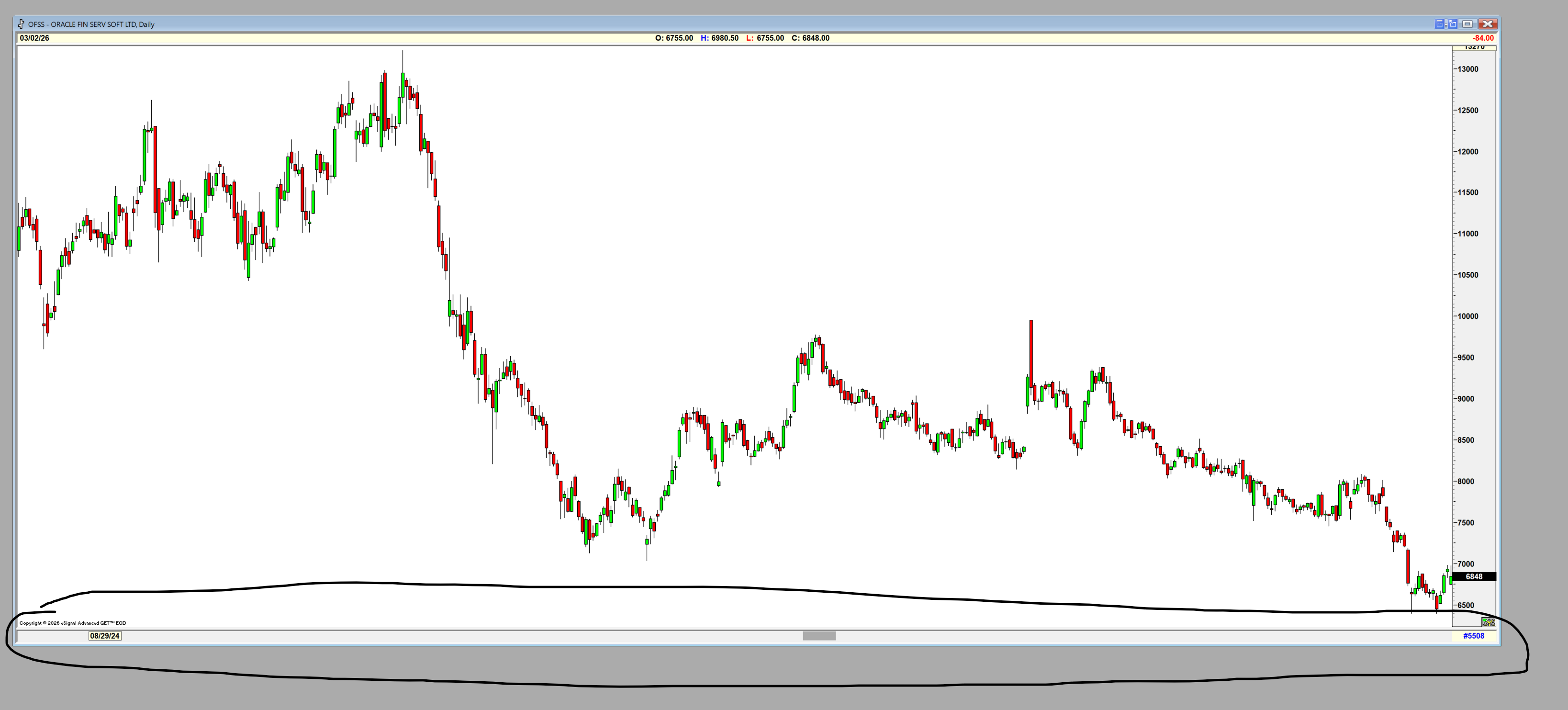Click the candlestick chart window icon
Viewport: 1568px width, 710px height.
point(22,24)
